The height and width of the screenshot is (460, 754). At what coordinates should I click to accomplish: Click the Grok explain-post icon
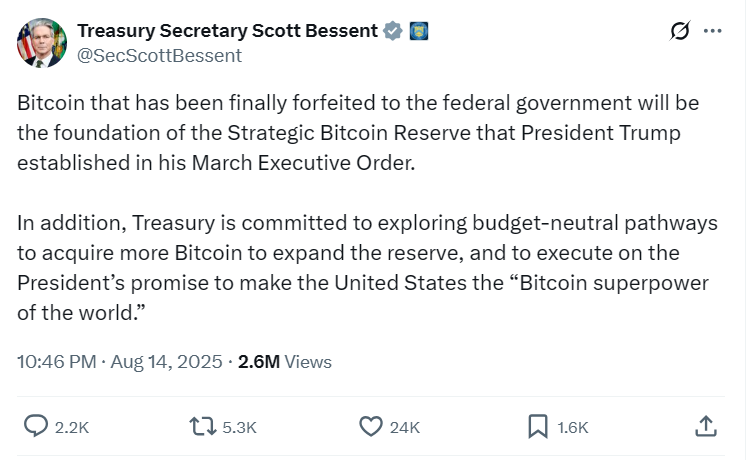[x=679, y=31]
